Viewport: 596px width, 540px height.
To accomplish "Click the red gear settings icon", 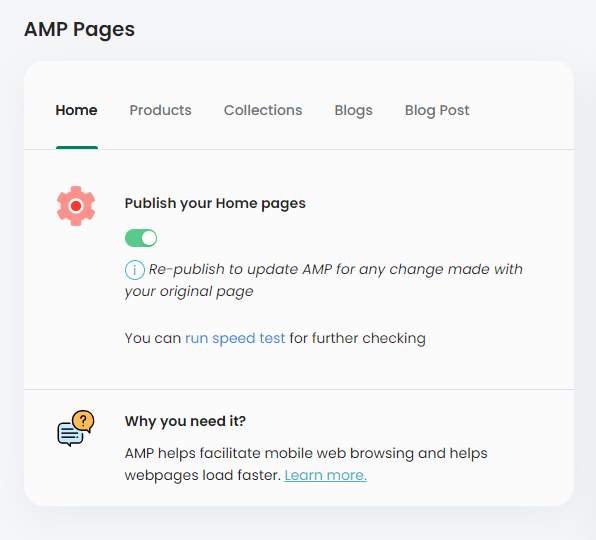I will click(x=76, y=206).
